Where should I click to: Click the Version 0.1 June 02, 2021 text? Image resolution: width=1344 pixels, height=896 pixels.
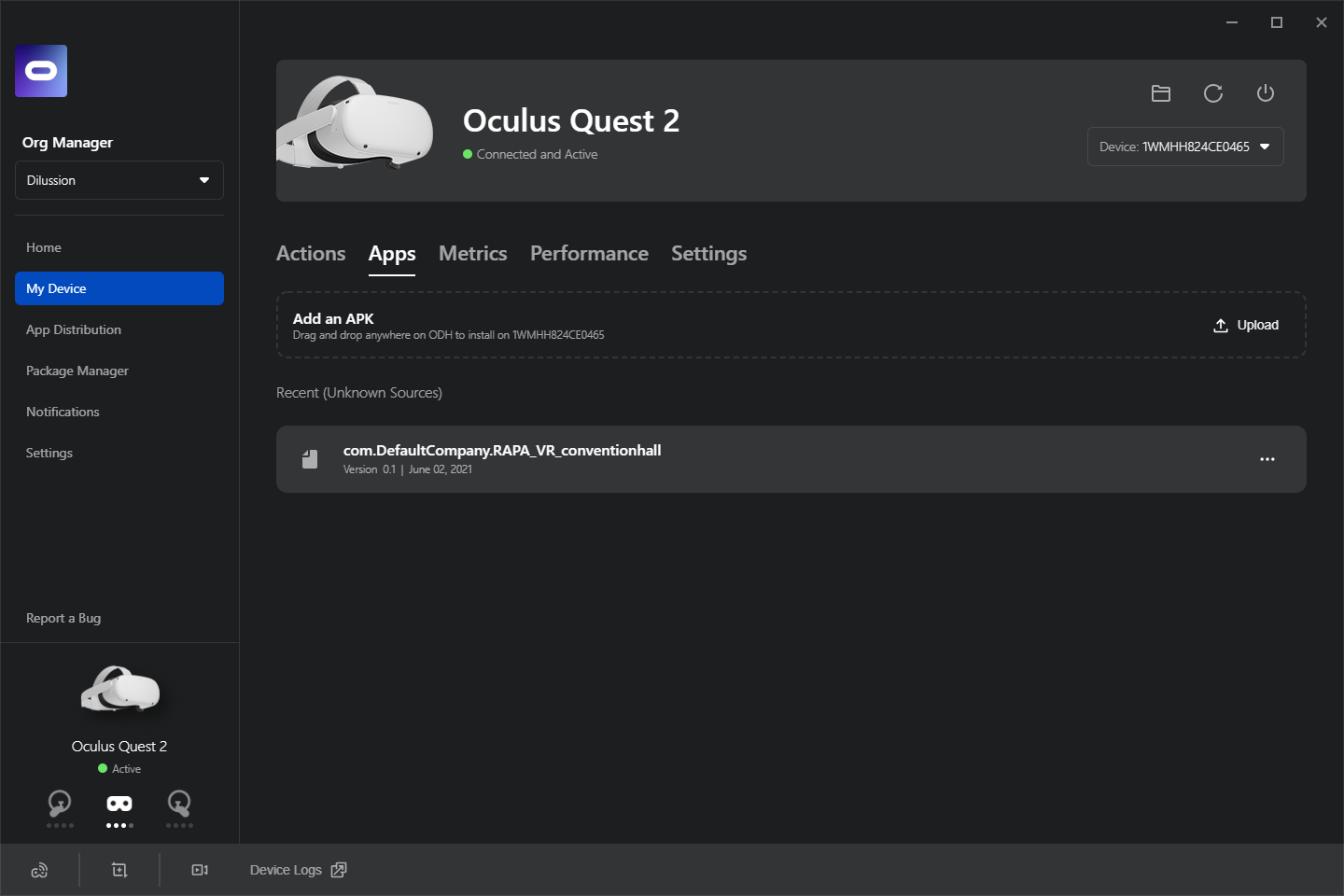pos(408,469)
